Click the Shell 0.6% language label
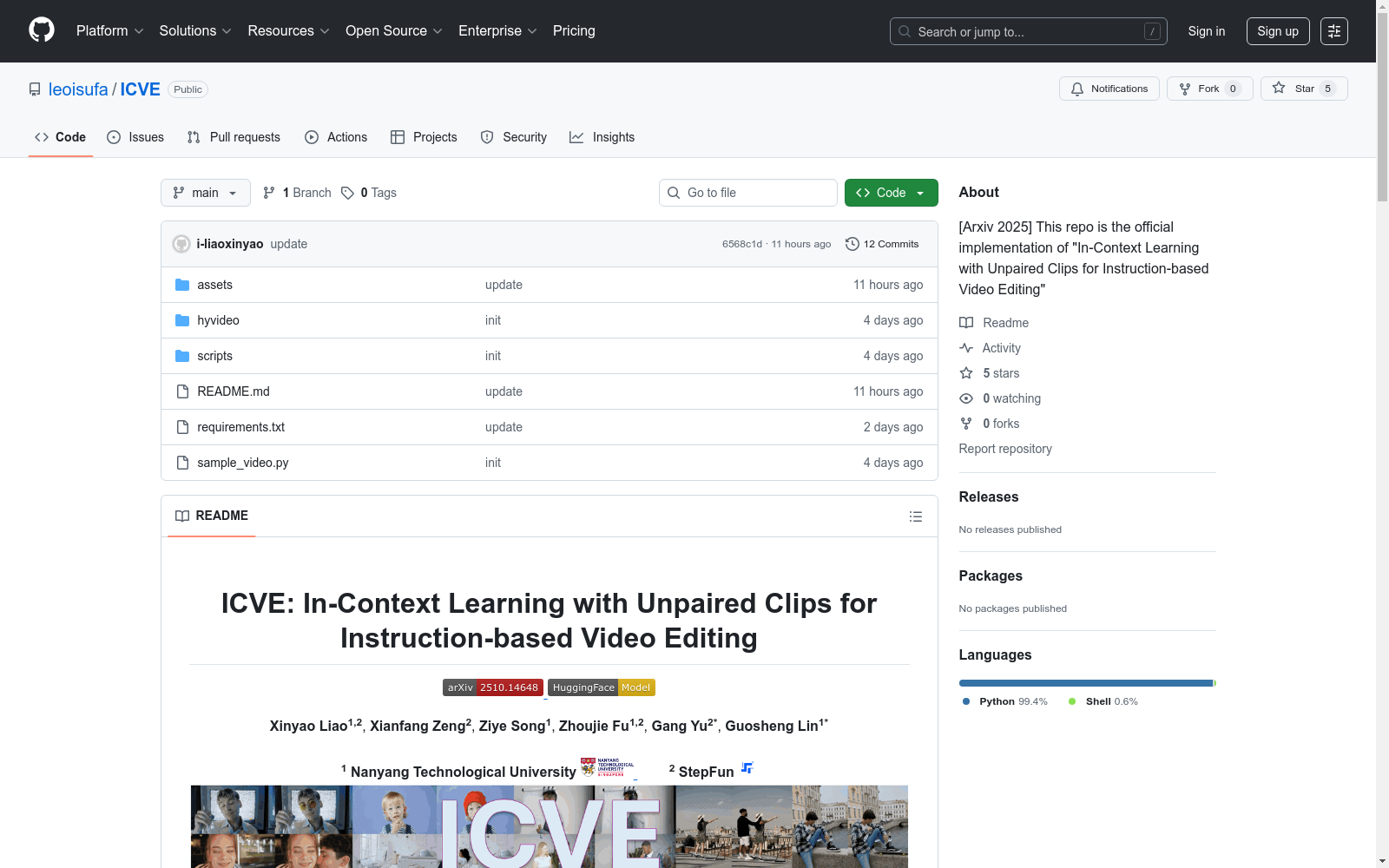Screen dimensions: 1389x868 coord(1103,701)
